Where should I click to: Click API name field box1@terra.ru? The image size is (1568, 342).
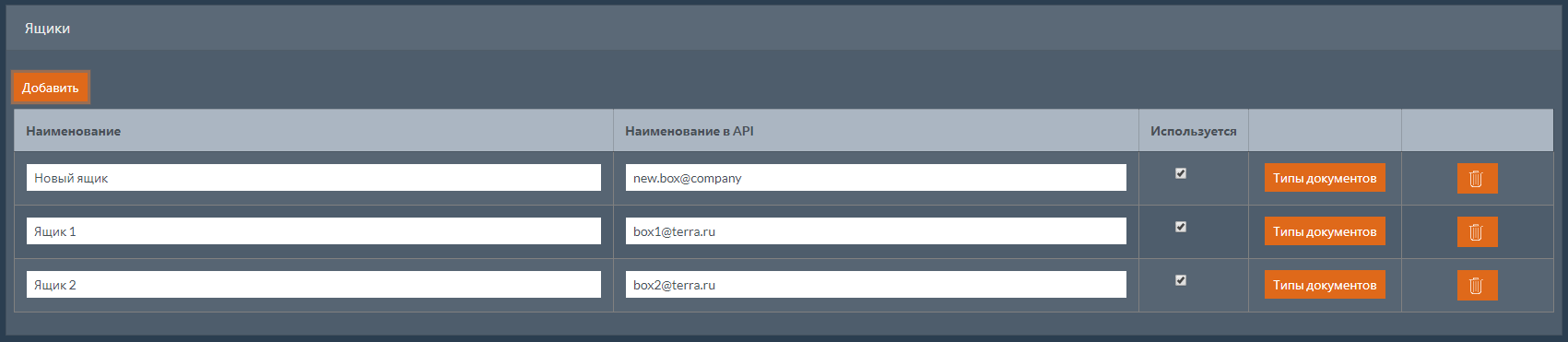pos(876,231)
